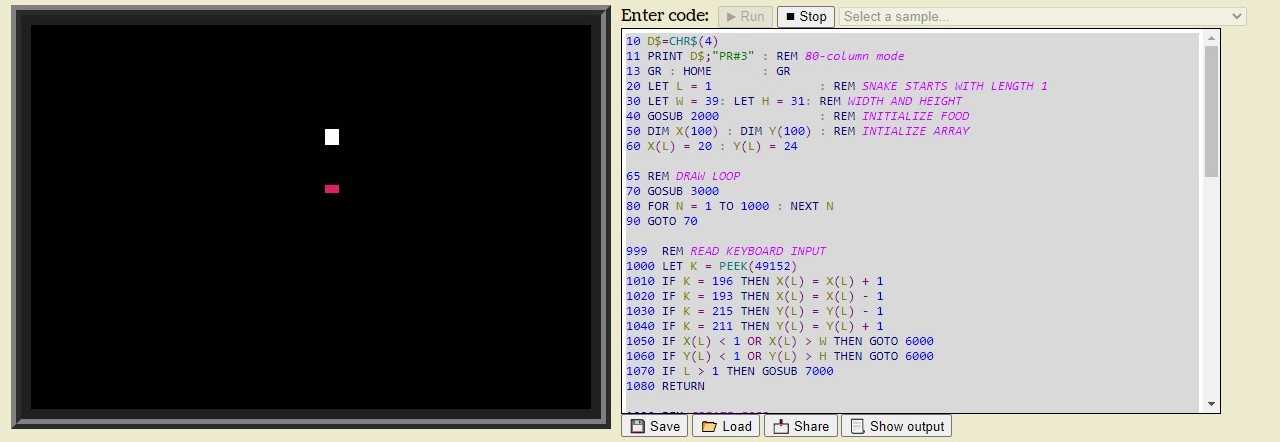Click the red food block on emulator screen
Viewport: 1280px width, 442px height.
click(x=332, y=188)
